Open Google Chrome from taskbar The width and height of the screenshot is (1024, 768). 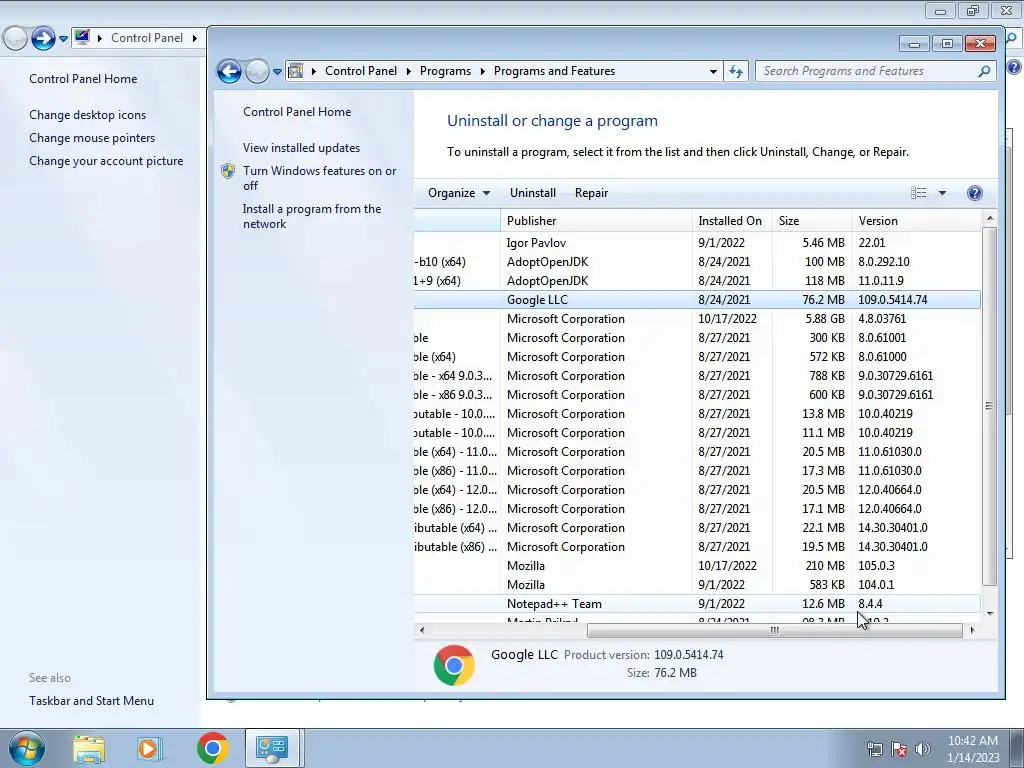(212, 748)
